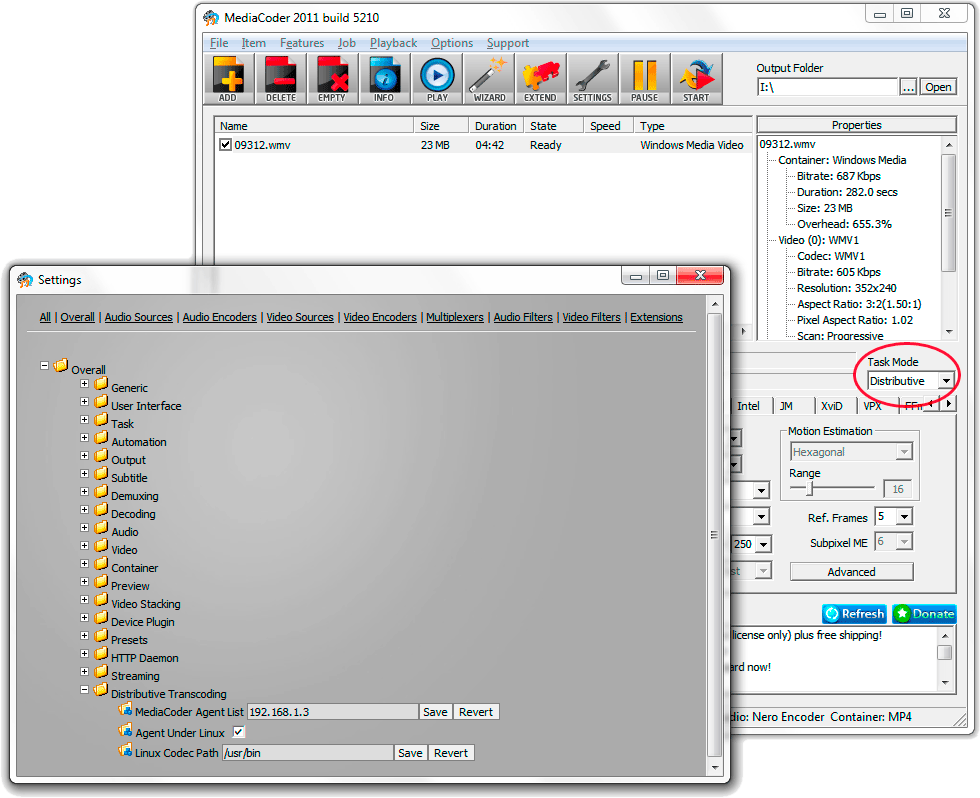Click the Presets folder icon
Viewport: 980px width, 798px height.
pos(101,636)
